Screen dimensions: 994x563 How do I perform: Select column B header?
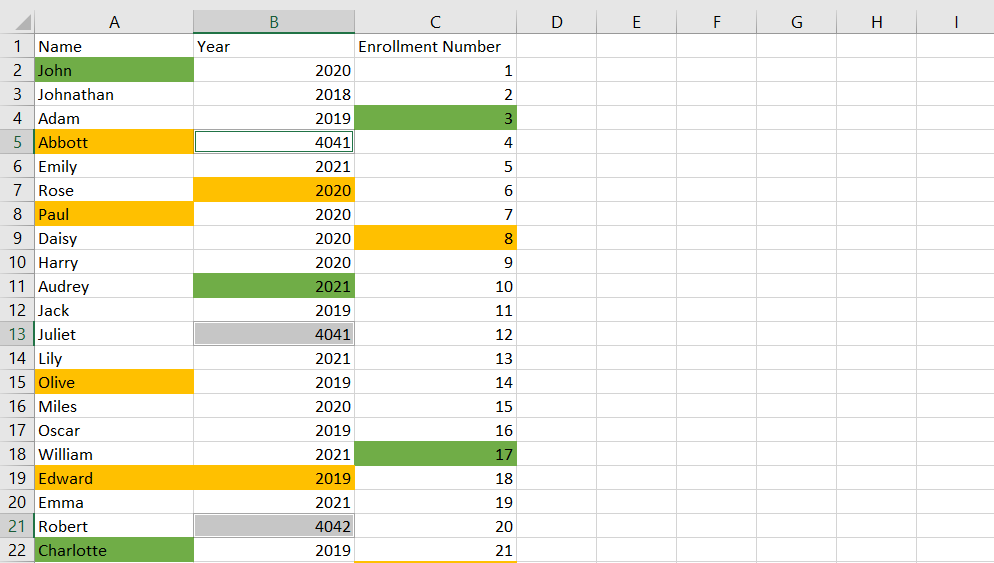tap(274, 22)
